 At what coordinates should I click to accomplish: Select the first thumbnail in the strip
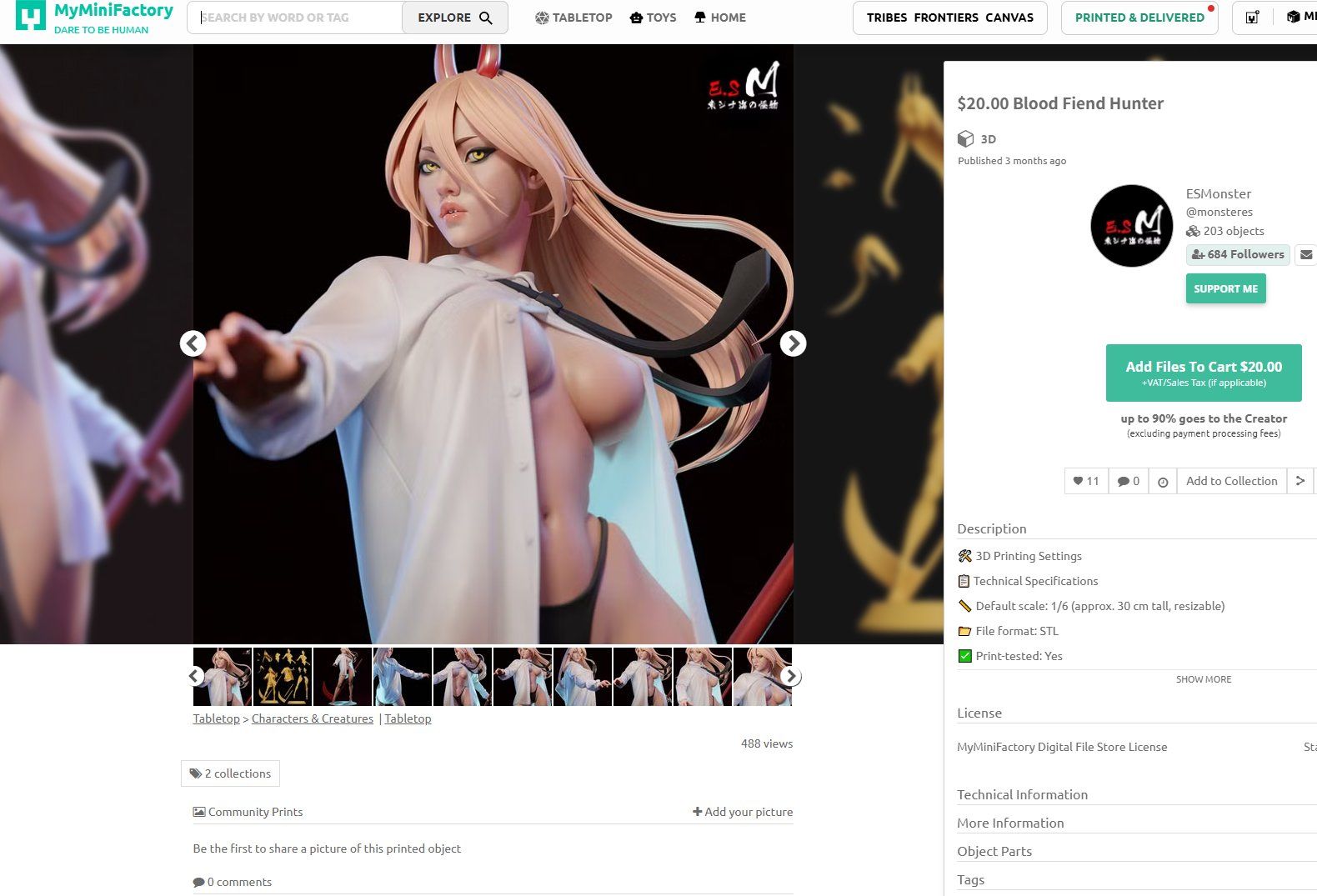[x=223, y=677]
